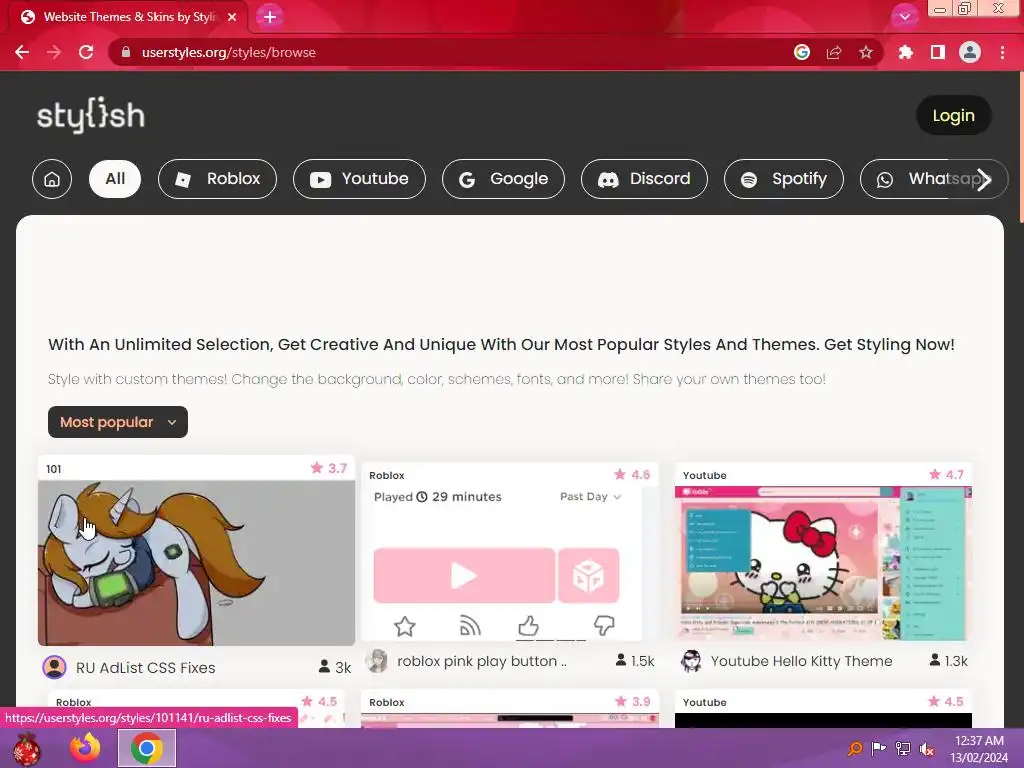Viewport: 1024px width, 768px height.
Task: Open the RU AdList CSS Fixes title
Action: coord(146,667)
